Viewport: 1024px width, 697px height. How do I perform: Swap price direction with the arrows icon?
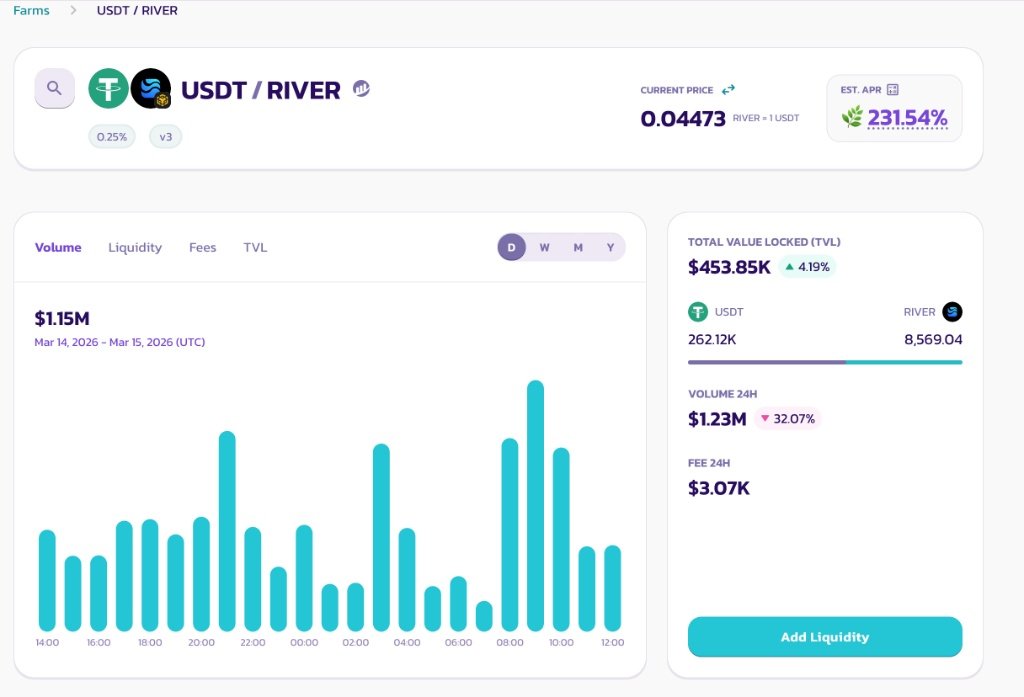728,89
